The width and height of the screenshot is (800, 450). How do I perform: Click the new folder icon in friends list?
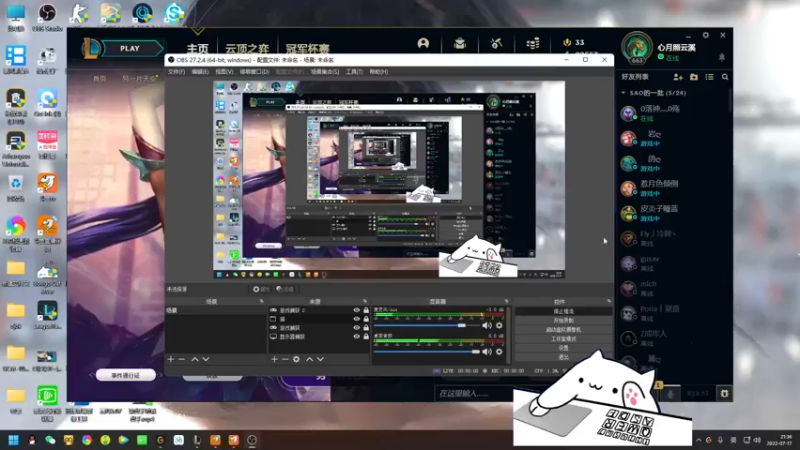click(x=694, y=77)
